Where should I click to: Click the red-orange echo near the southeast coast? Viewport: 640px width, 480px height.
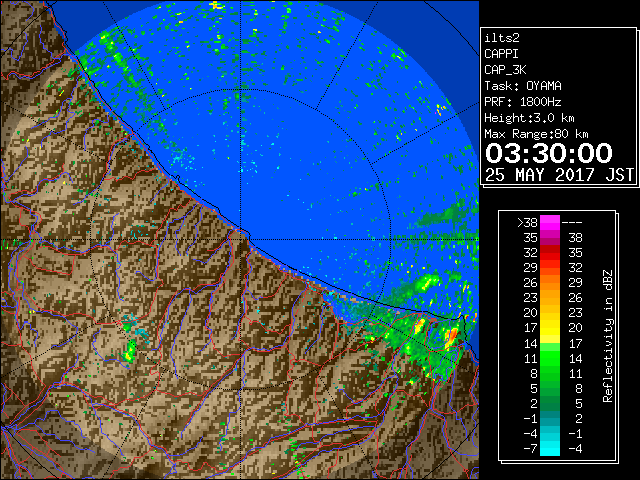click(x=452, y=336)
